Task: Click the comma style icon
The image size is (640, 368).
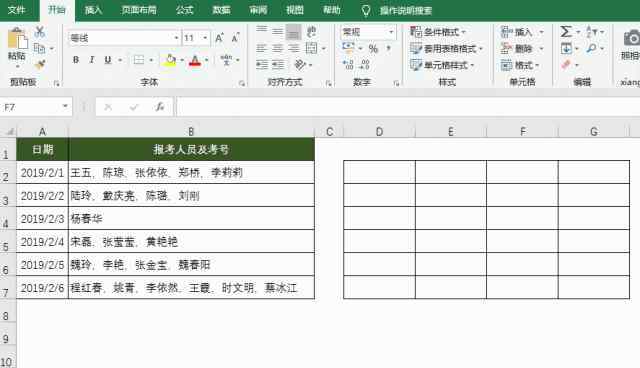Action: point(389,48)
